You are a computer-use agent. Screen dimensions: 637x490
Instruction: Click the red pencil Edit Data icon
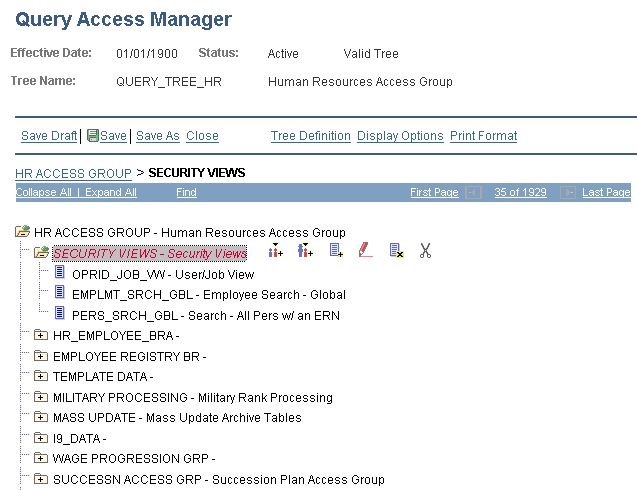(x=365, y=252)
